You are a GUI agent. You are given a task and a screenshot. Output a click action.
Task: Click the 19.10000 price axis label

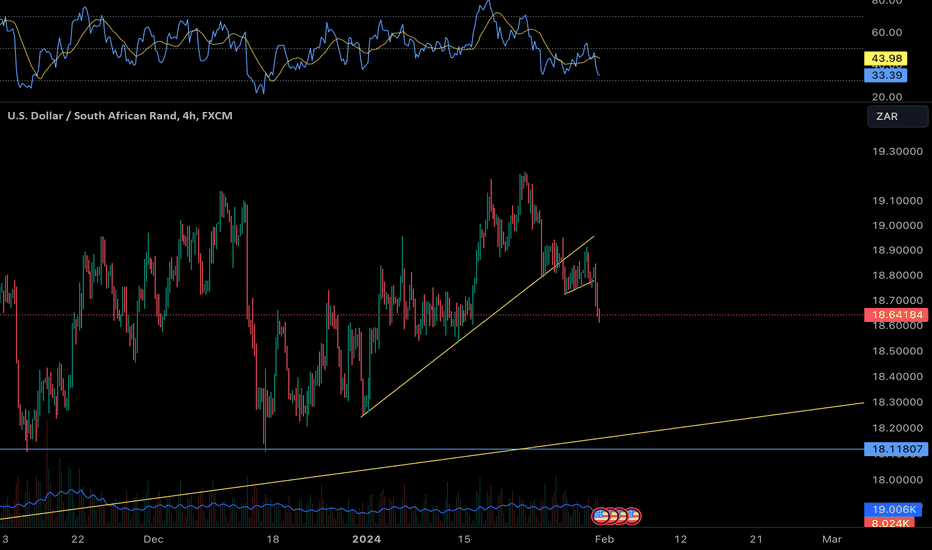coord(897,201)
